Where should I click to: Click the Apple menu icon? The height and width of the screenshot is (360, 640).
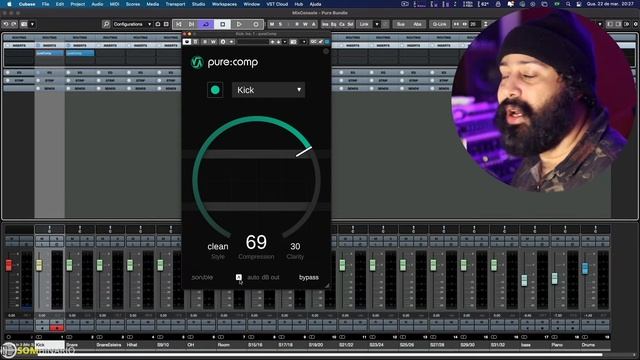tap(9, 4)
